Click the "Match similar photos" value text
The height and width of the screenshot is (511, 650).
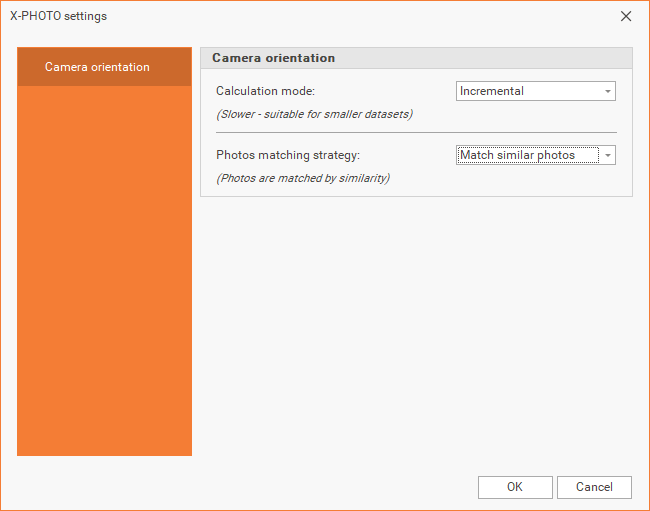click(x=517, y=155)
